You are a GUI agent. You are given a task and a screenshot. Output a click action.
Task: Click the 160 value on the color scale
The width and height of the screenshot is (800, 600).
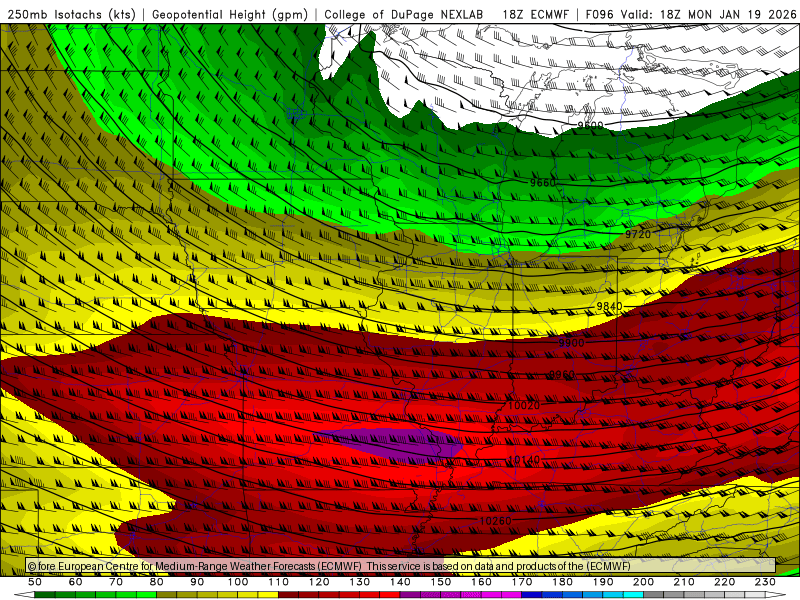481,582
